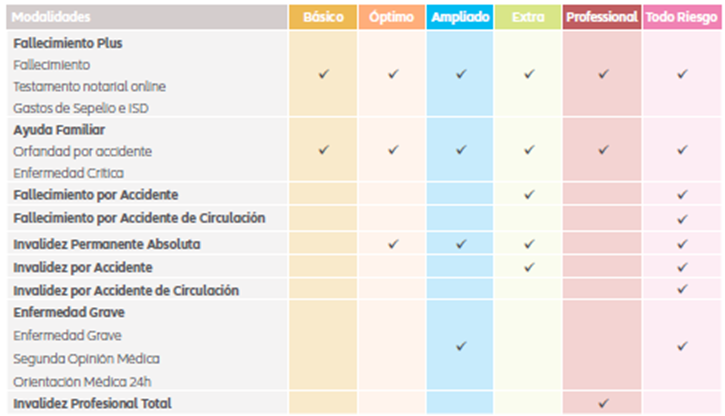Viewport: 725px width, 416px height.
Task: Click Ampliado checkmark for Enfermedad Grave
Action: [460, 346]
